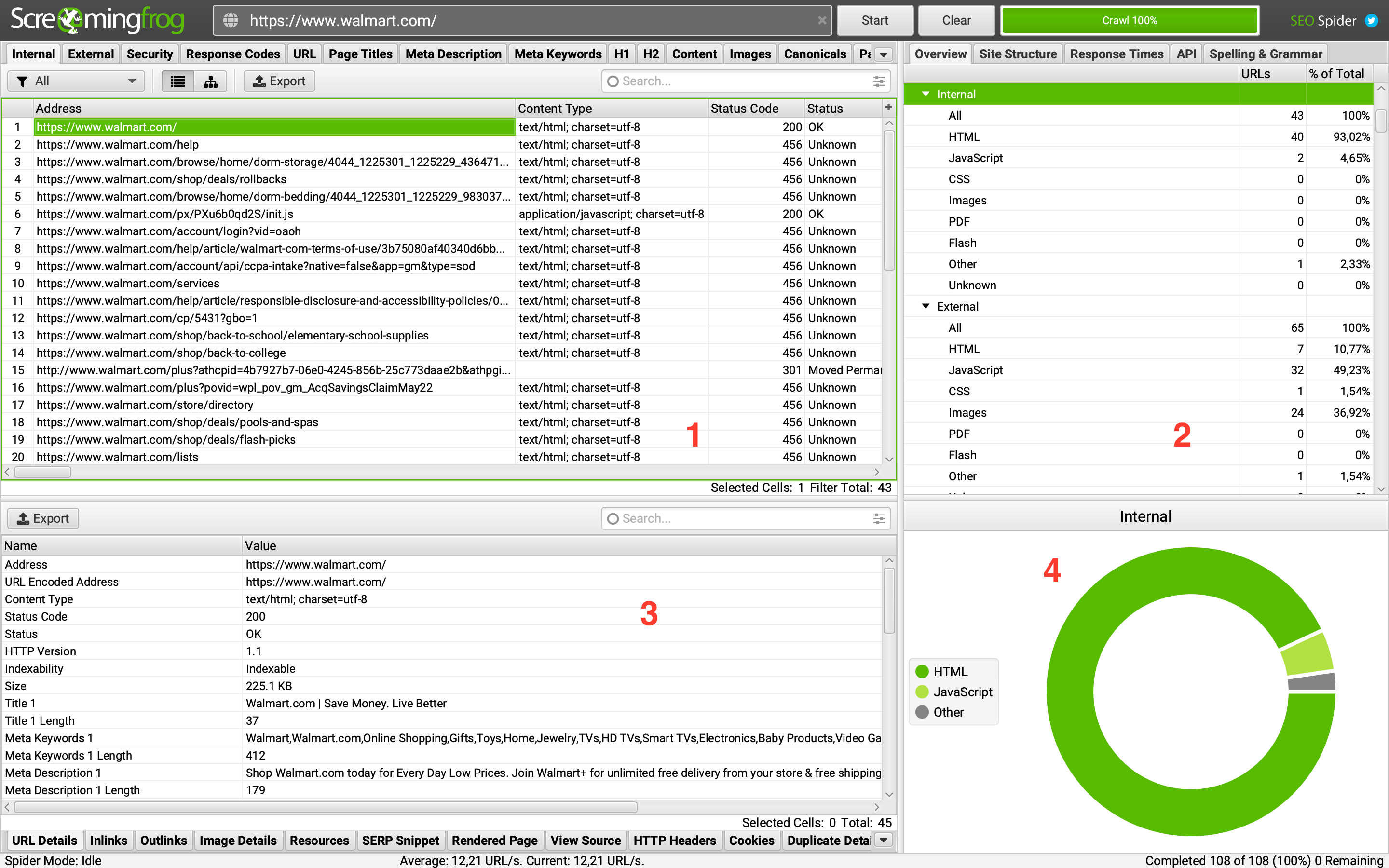Open the Page Titles tab

pyautogui.click(x=360, y=54)
